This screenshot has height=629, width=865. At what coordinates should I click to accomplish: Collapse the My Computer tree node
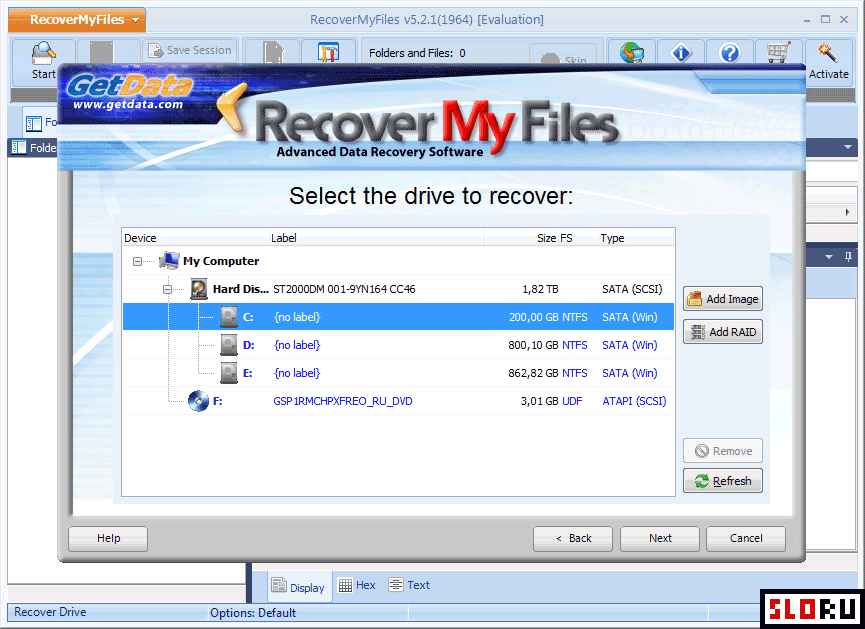point(137,262)
